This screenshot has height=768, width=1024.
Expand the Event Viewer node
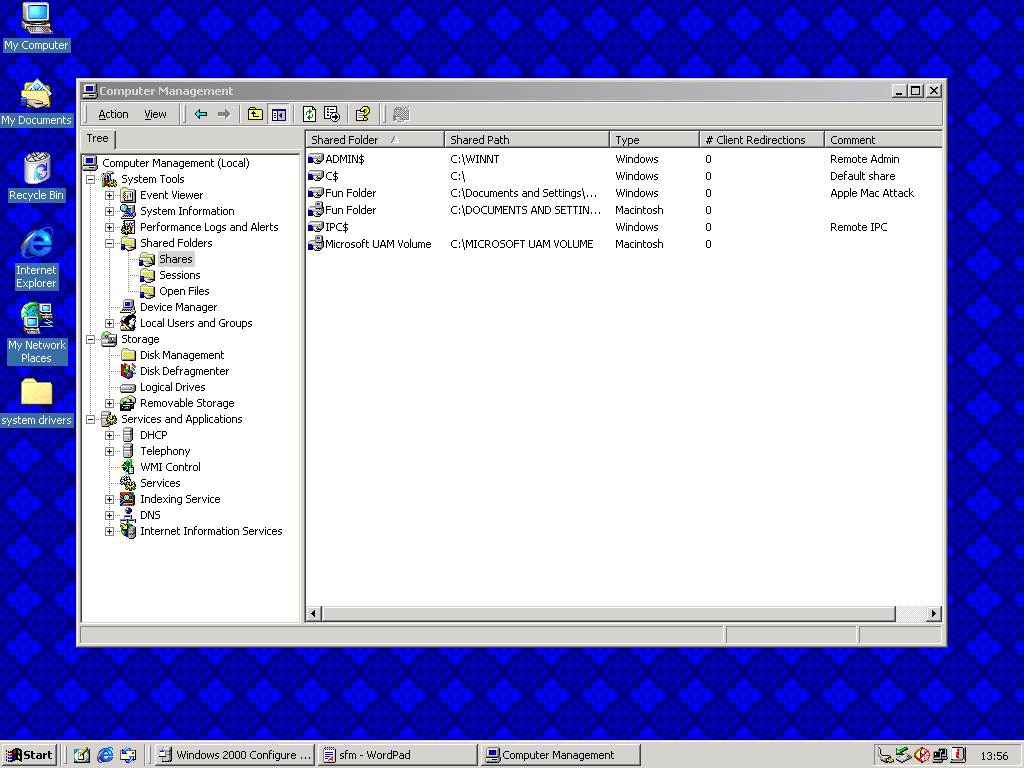tap(110, 195)
